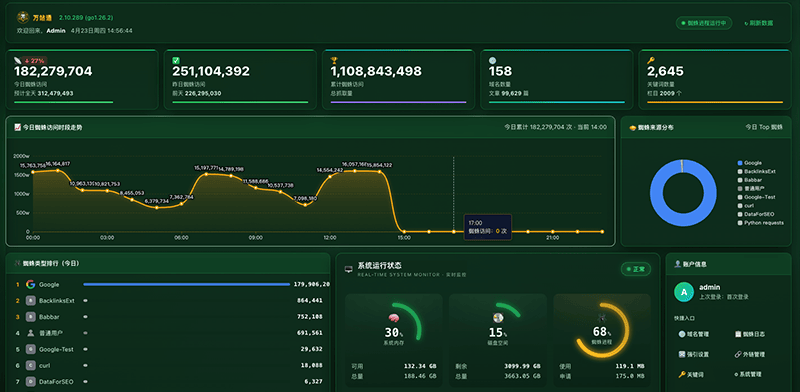800x392 pixels.
Task: Click the round 'A' admin avatar
Action: [684, 291]
